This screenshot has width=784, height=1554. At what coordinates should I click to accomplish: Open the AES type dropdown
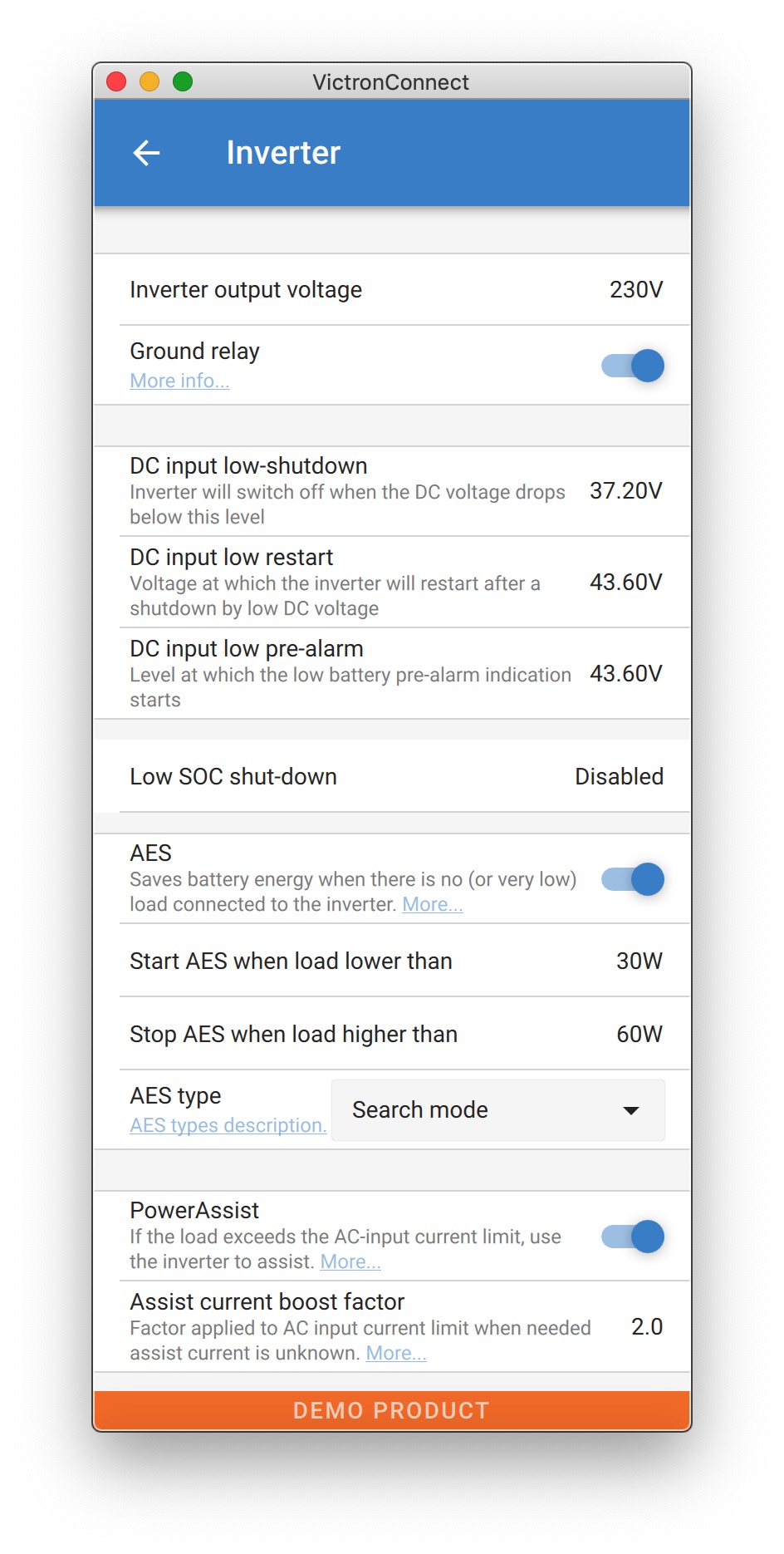click(x=497, y=1110)
